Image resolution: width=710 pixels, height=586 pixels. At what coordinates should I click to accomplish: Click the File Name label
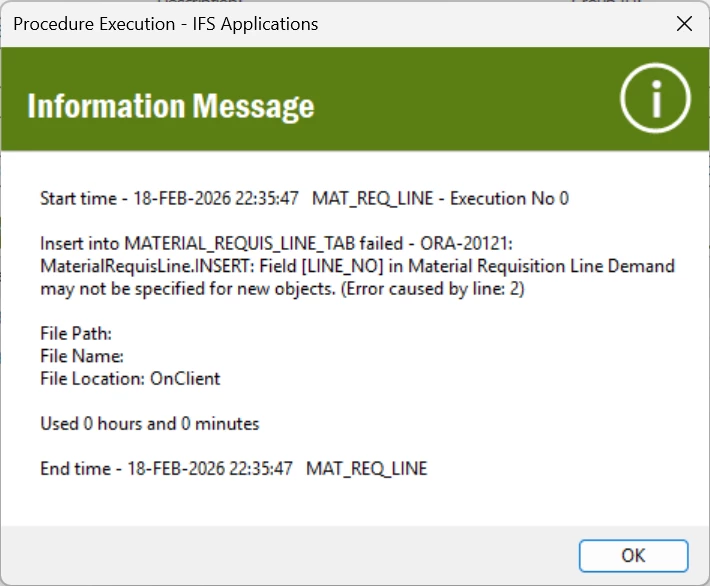coord(82,356)
